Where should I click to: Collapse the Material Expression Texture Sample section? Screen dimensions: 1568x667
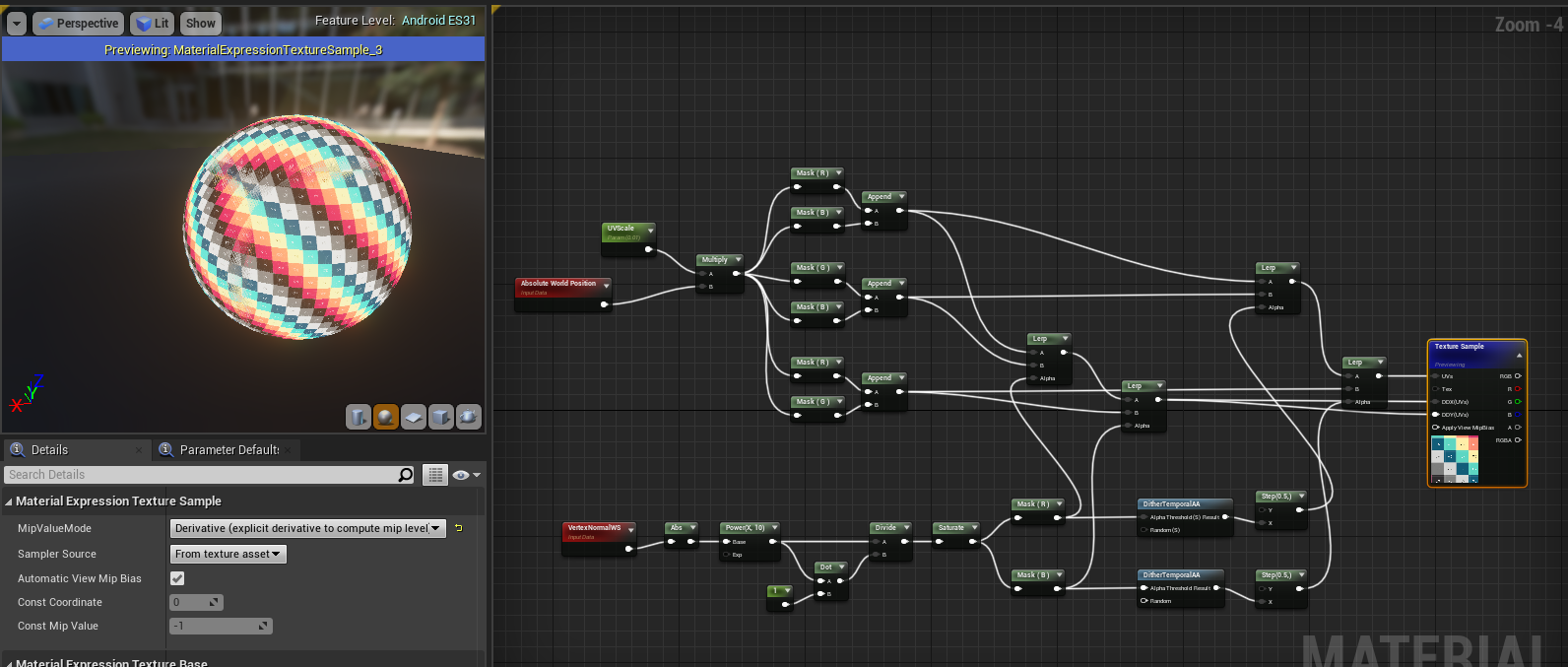(x=9, y=501)
